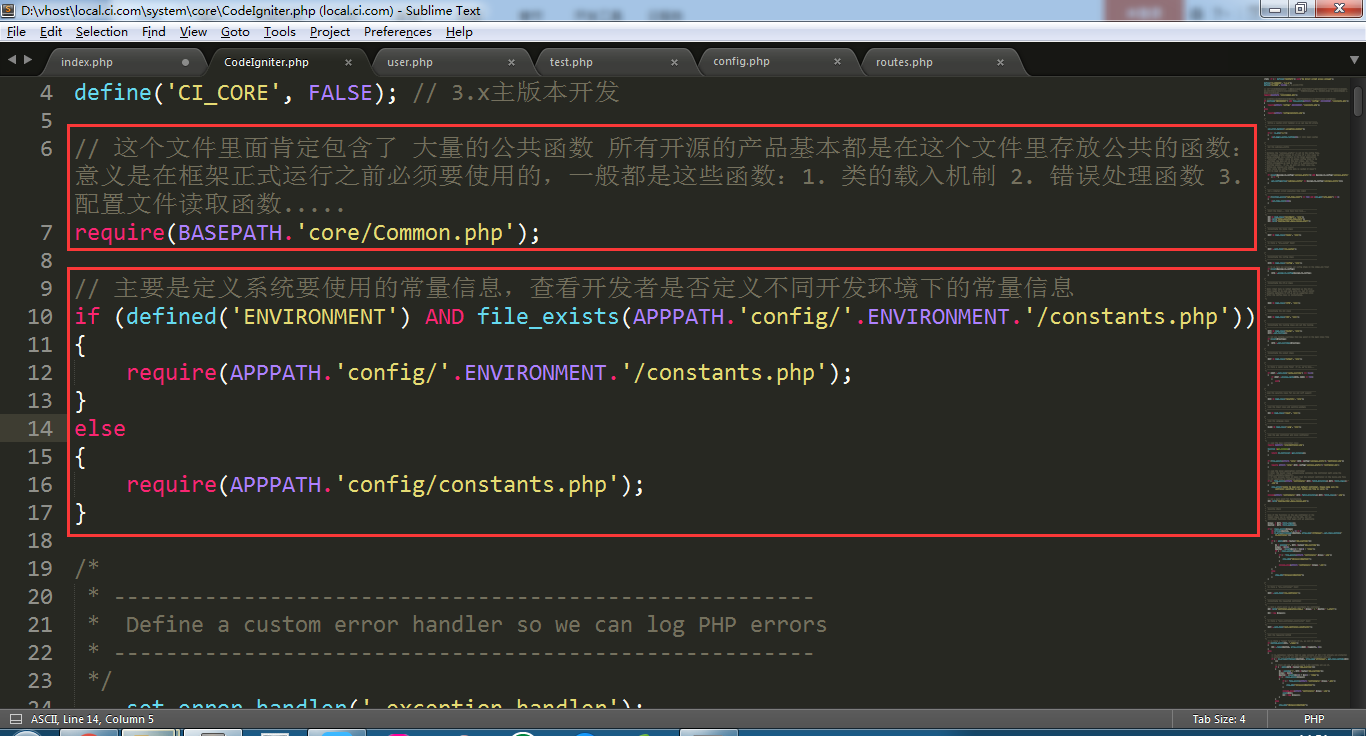Click the previous tab scroll arrow
The height and width of the screenshot is (736, 1366).
point(12,60)
